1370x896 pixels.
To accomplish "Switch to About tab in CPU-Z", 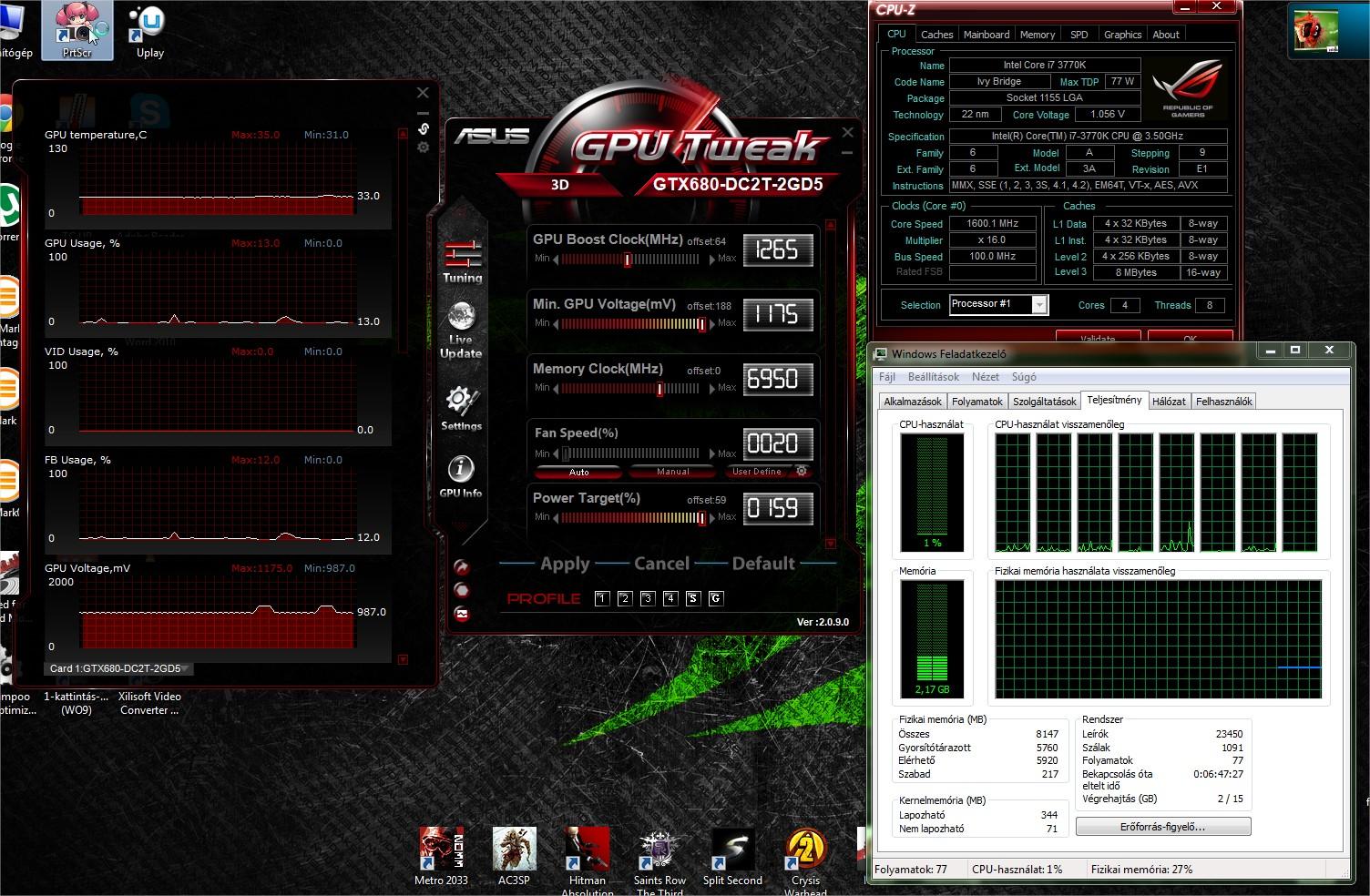I will (1166, 35).
